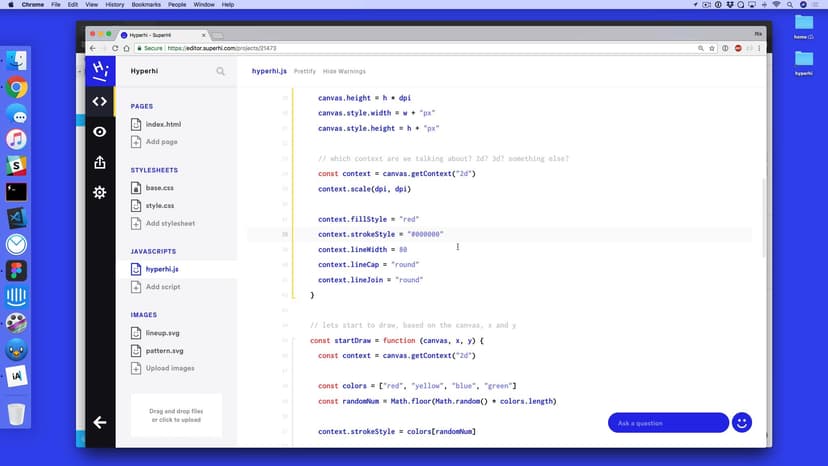Open the code editor view icon
This screenshot has width=828, height=466.
pyautogui.click(x=99, y=101)
